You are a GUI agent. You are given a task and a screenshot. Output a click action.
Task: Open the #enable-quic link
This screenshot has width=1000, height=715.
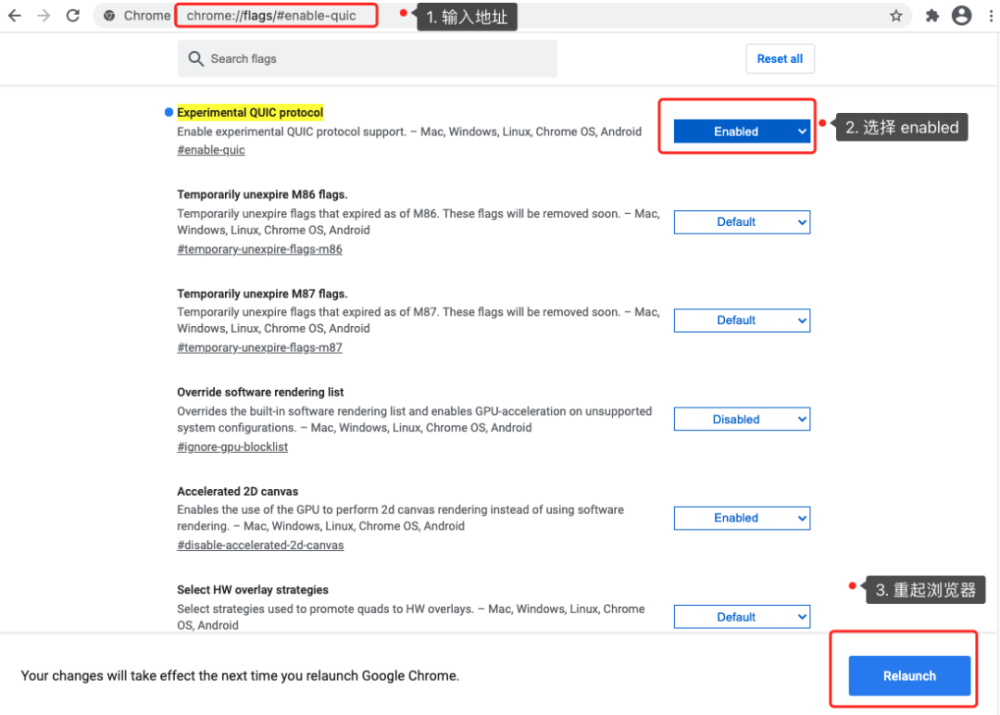pyautogui.click(x=211, y=150)
